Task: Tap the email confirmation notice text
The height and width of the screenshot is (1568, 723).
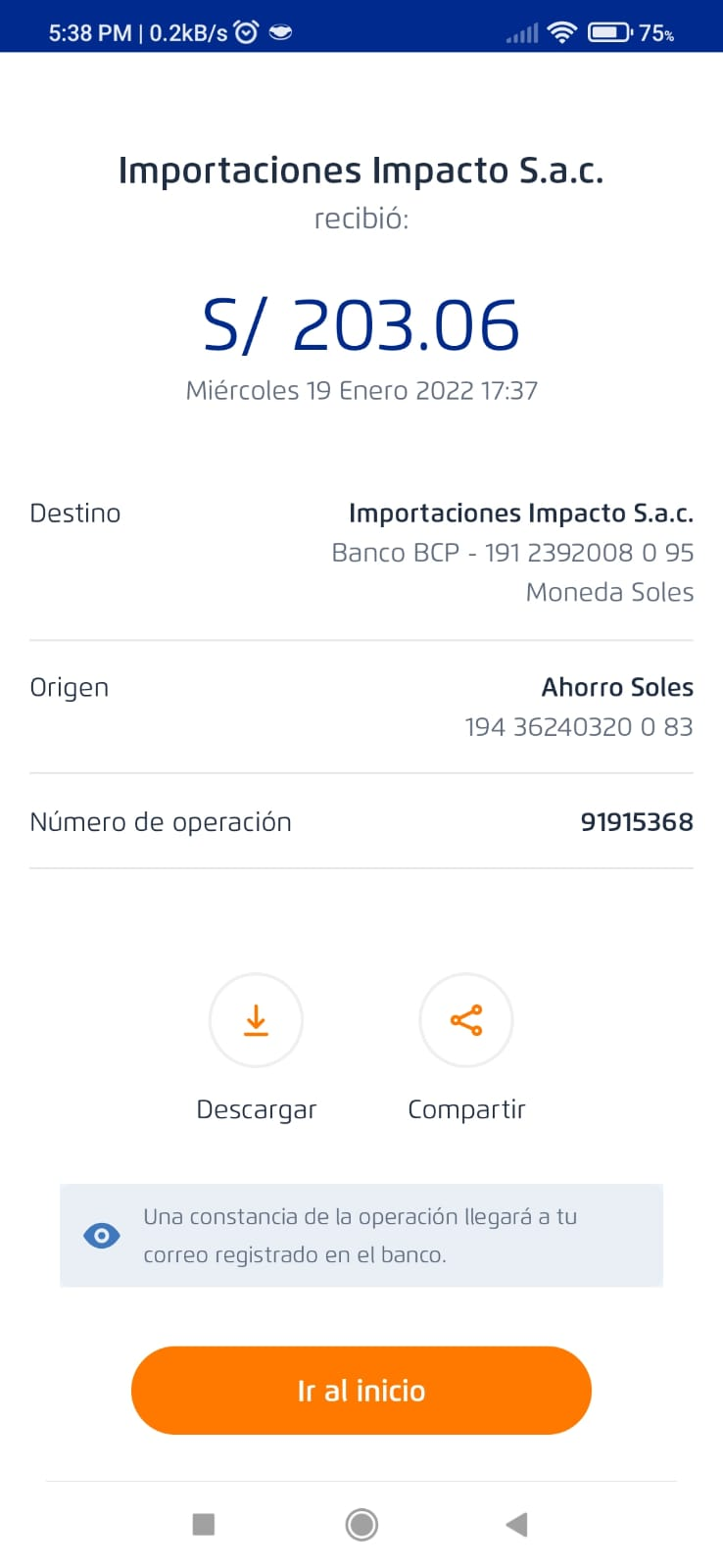Action: 360,1235
